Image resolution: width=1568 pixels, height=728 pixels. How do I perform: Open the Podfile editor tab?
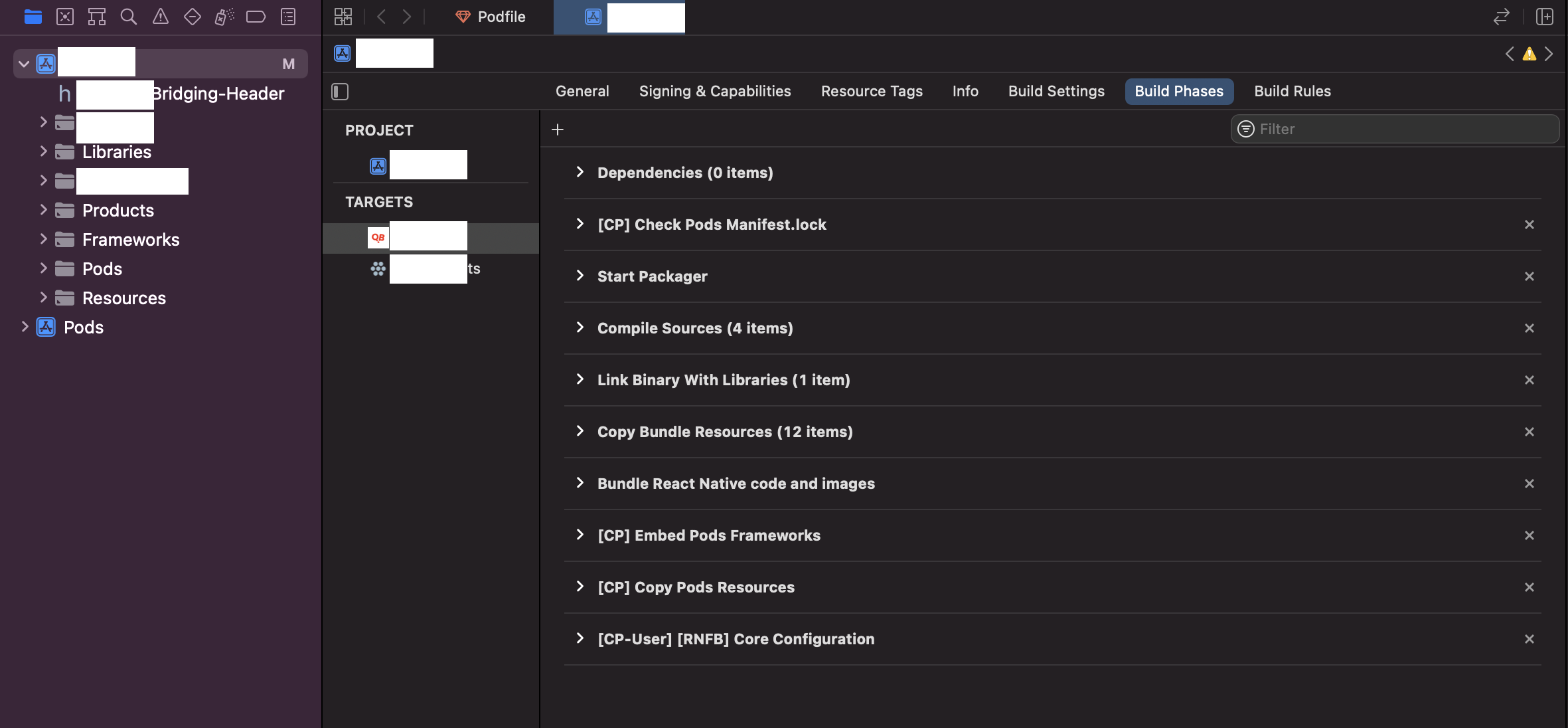491,17
